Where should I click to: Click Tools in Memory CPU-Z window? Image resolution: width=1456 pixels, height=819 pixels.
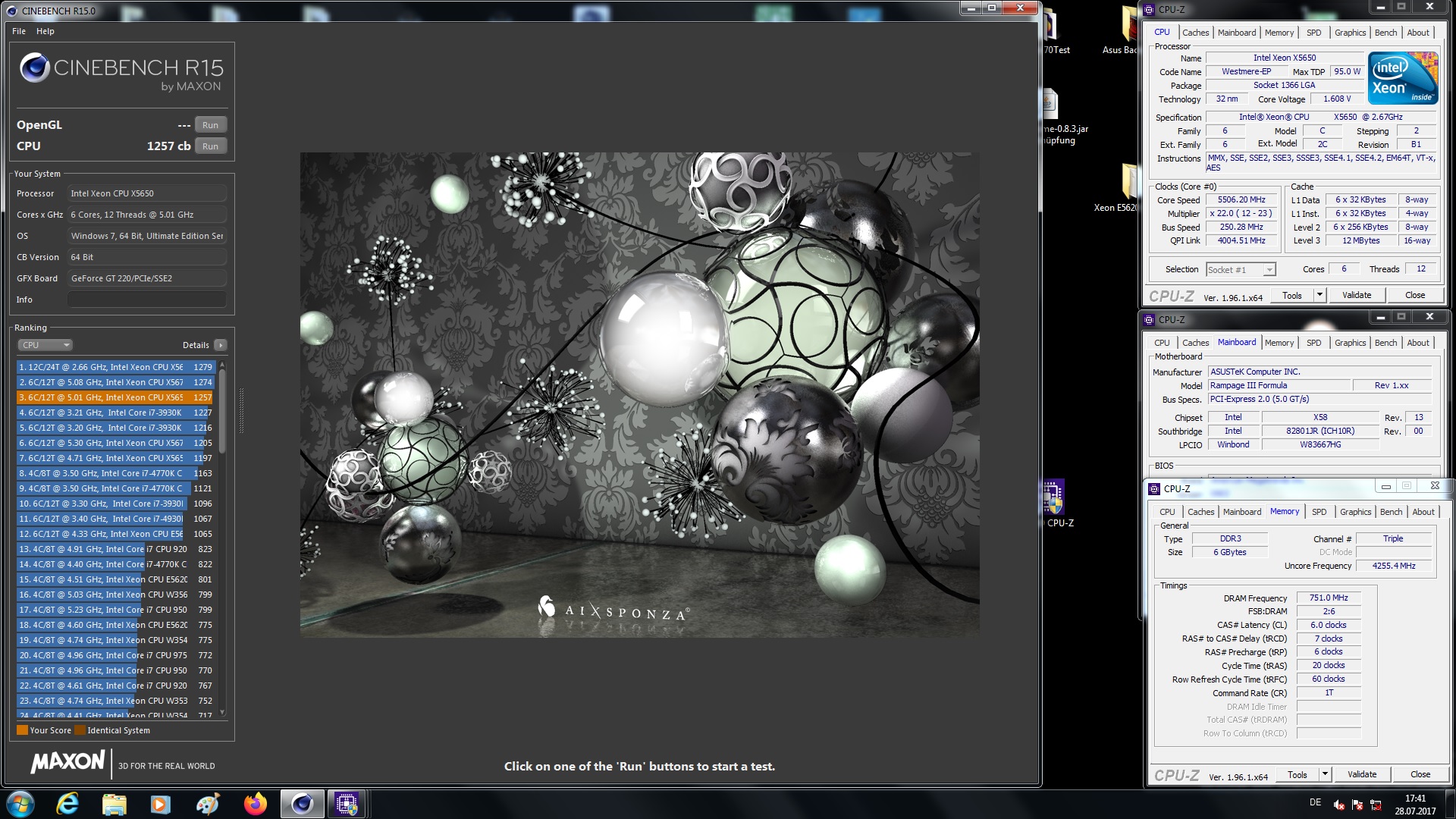(1298, 774)
